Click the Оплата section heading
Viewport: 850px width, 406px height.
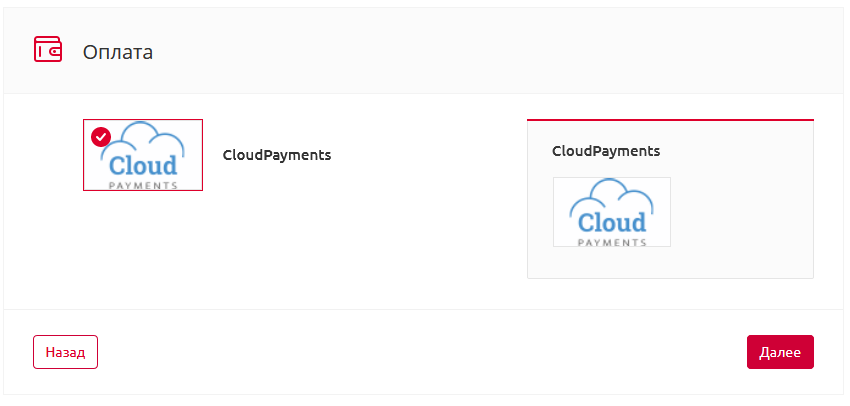pos(118,52)
